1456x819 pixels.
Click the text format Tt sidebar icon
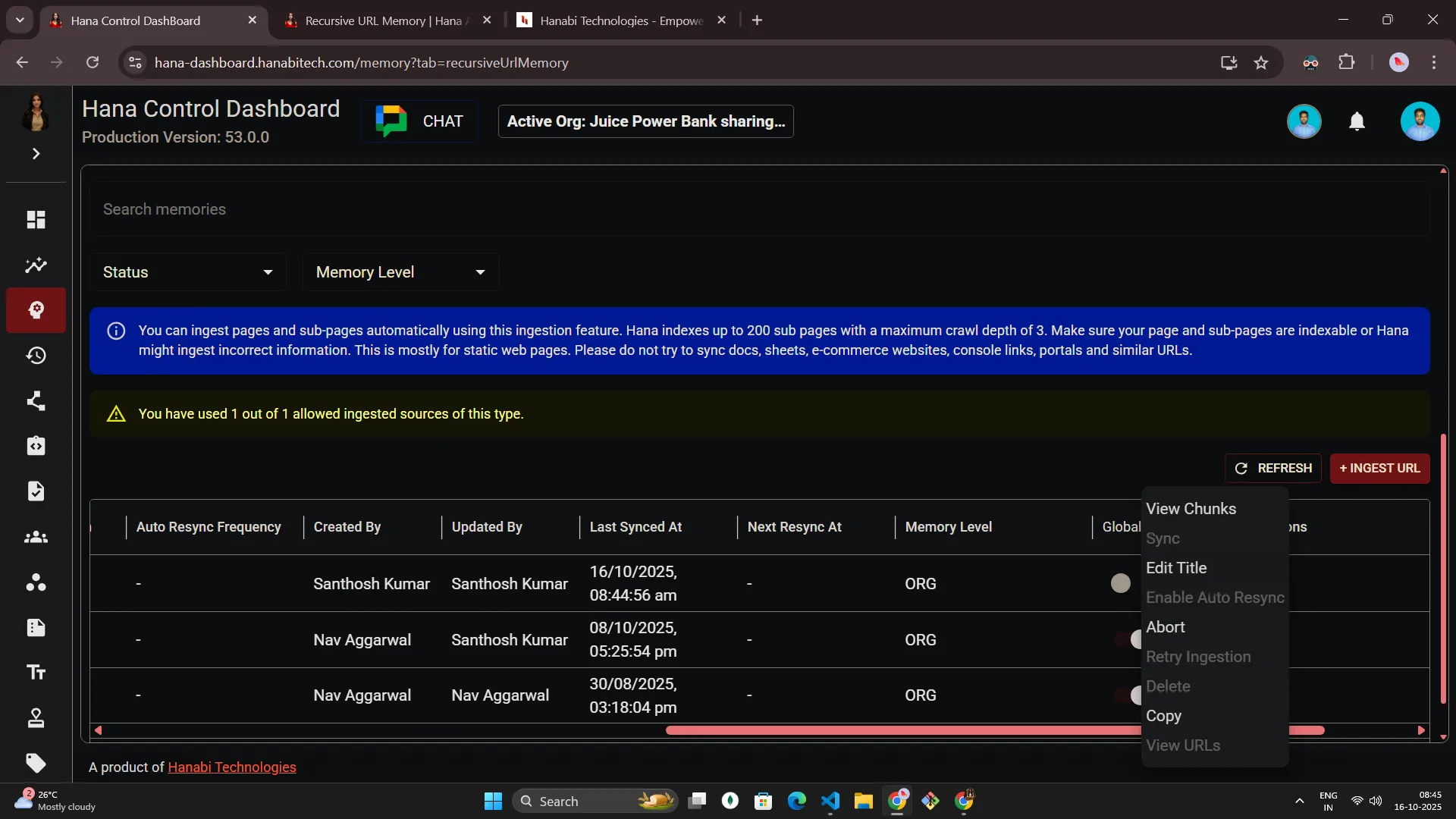(x=36, y=673)
